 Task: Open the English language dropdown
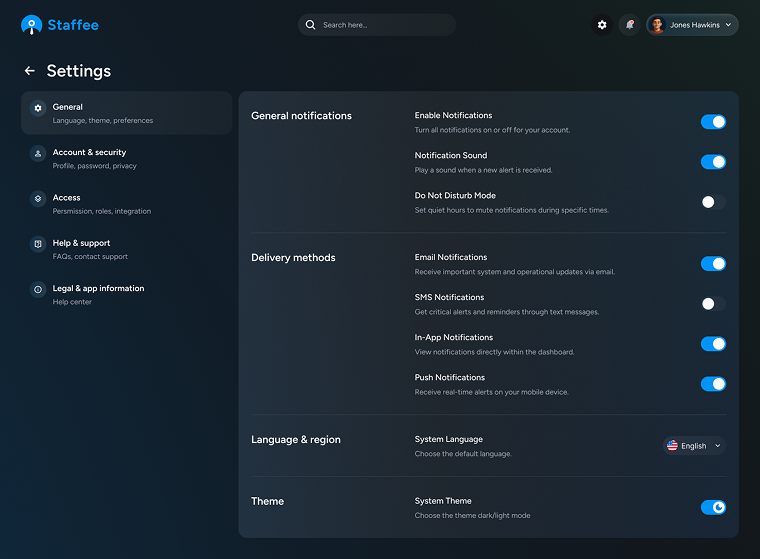coord(694,446)
